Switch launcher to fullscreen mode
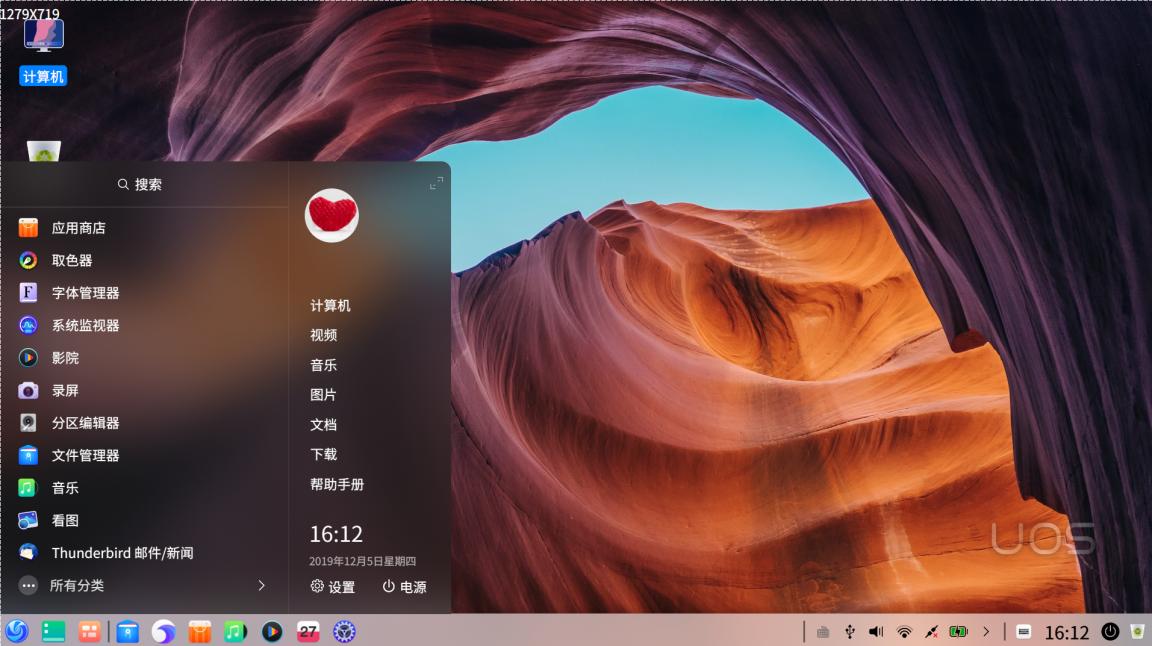Image resolution: width=1152 pixels, height=646 pixels. [435, 183]
